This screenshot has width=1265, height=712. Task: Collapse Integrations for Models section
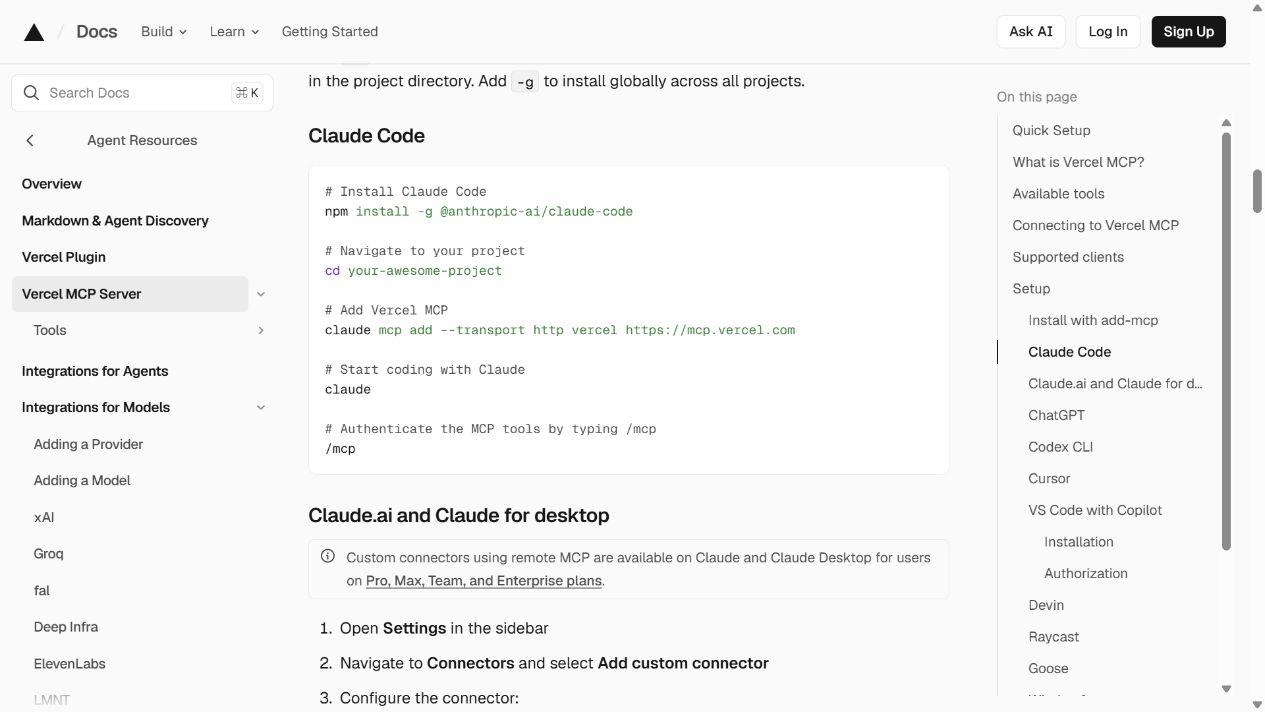261,407
